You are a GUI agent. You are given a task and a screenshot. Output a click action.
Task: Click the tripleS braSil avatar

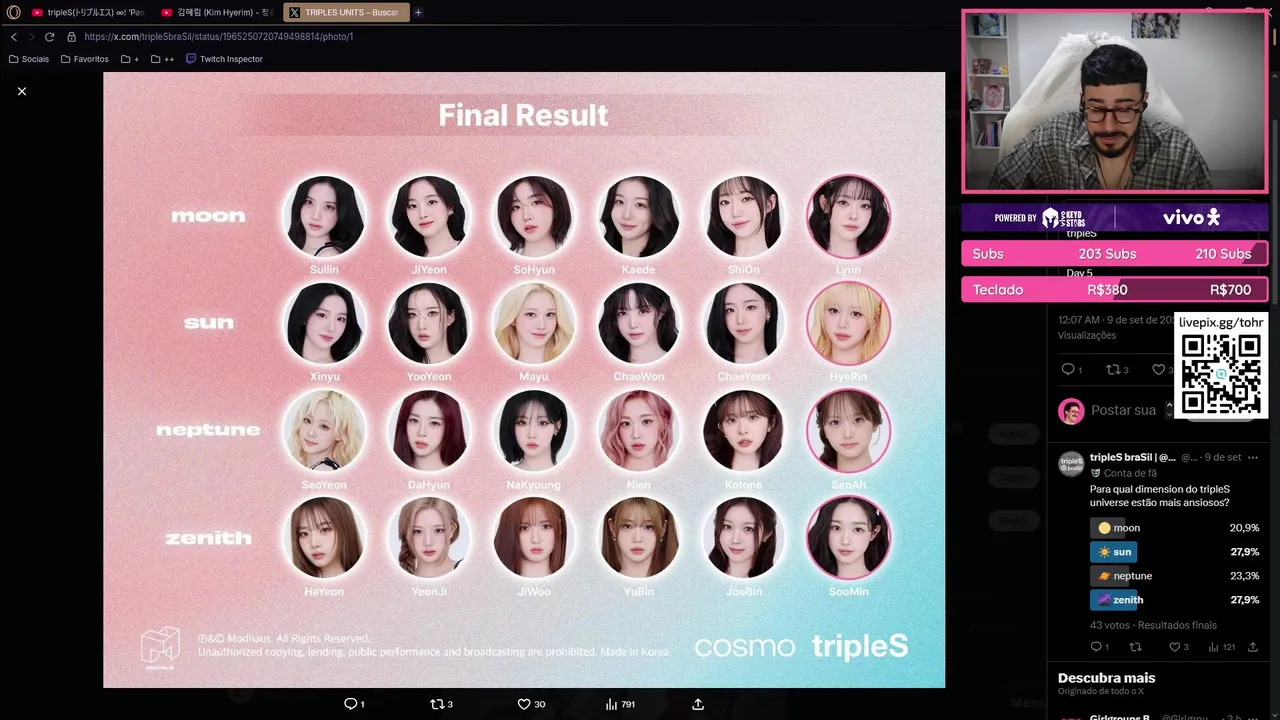coord(1071,462)
